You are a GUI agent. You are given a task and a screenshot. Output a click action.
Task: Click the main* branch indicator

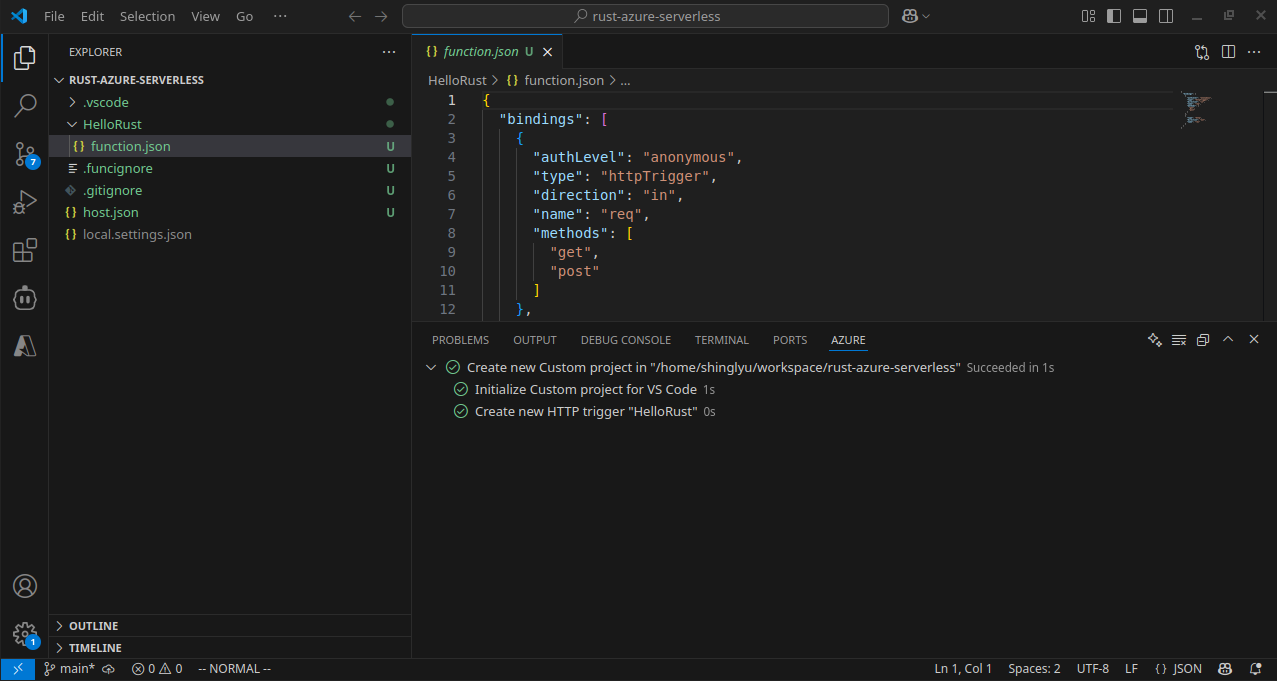(69, 669)
